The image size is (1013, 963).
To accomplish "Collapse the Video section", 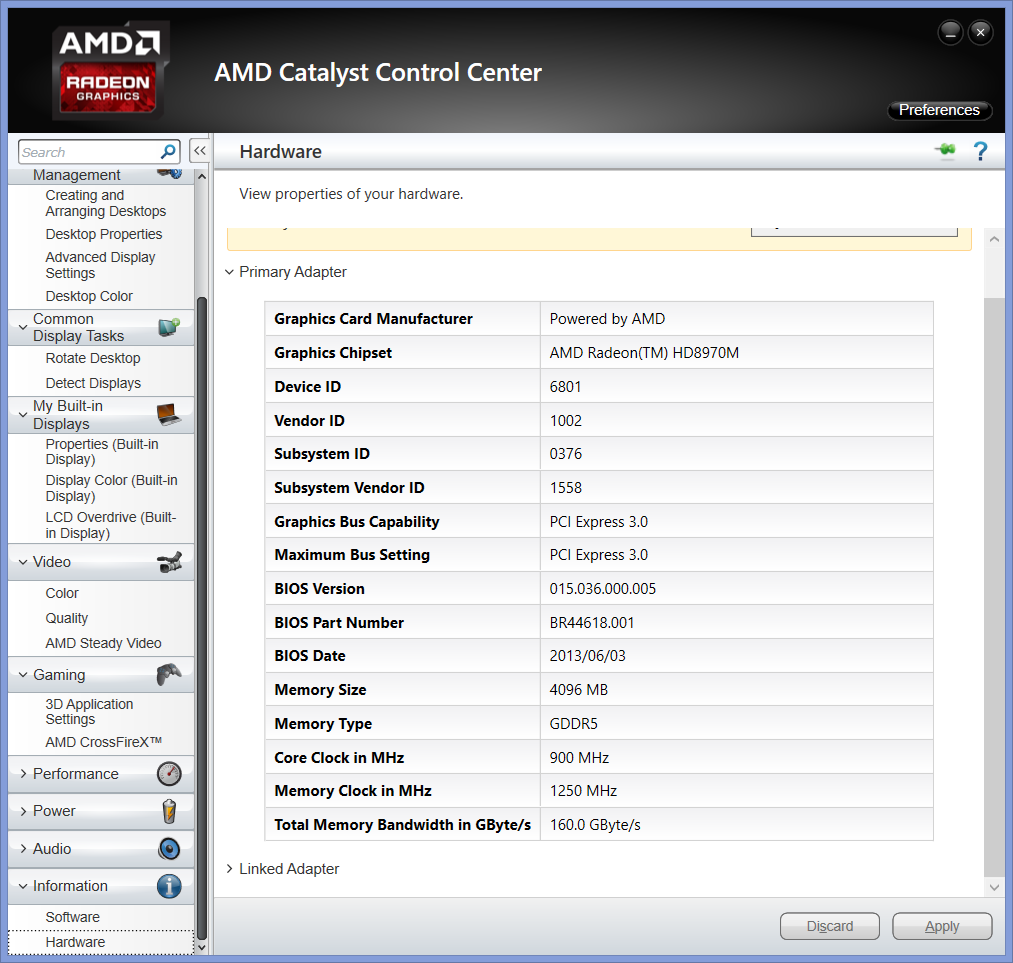I will coord(23,562).
